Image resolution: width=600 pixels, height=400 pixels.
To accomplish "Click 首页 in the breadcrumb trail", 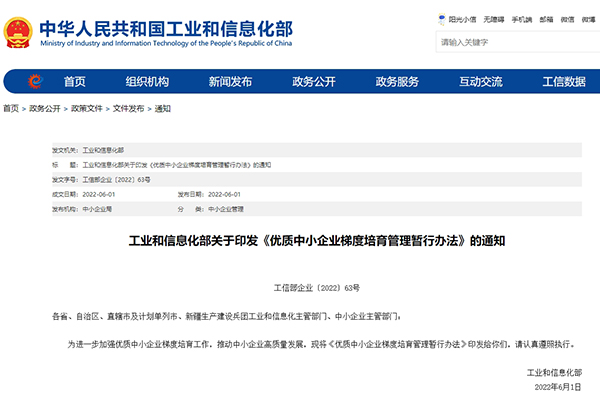I will click(x=10, y=108).
